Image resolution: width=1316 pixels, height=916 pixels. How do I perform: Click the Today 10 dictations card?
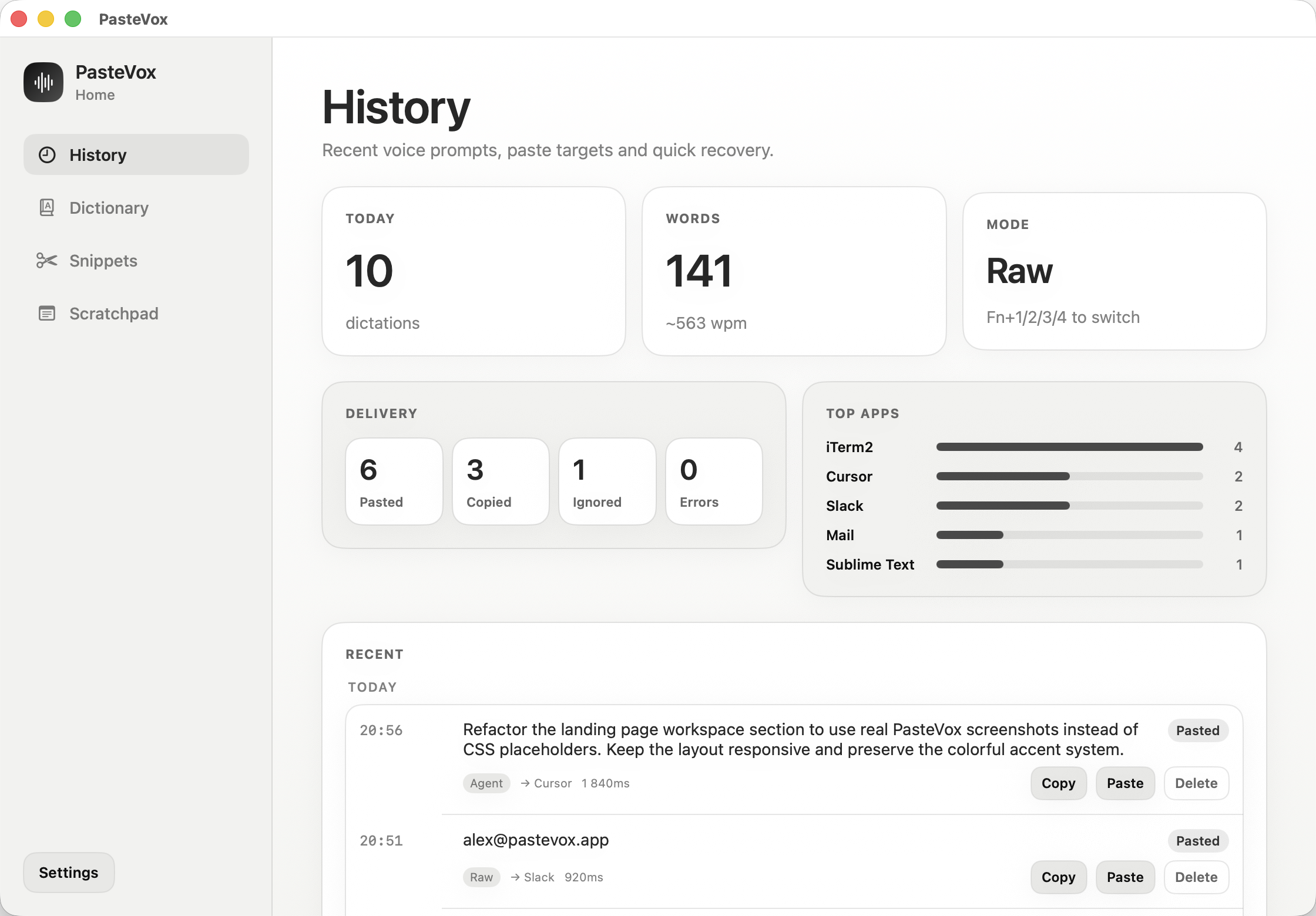474,271
